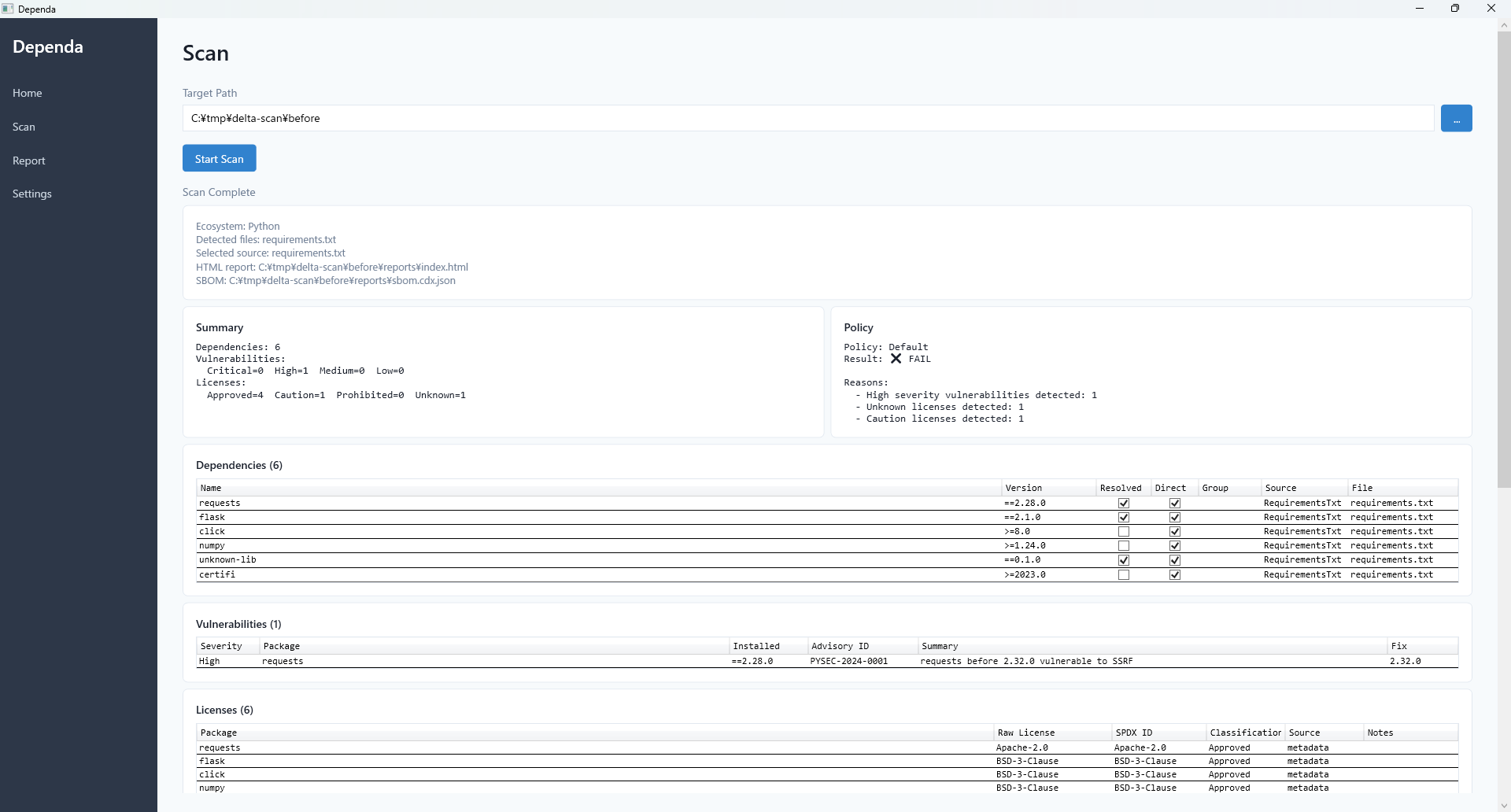Navigate to Home in sidebar
1511x812 pixels.
28,93
